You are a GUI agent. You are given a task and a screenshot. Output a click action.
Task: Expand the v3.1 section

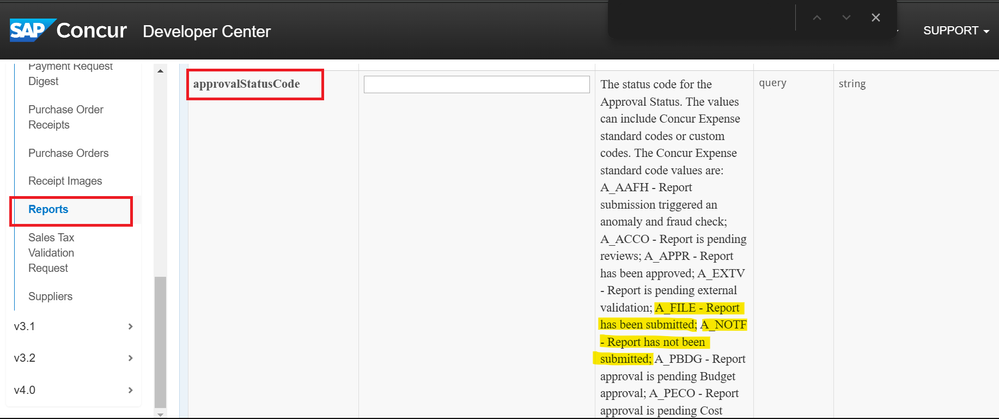pos(73,326)
